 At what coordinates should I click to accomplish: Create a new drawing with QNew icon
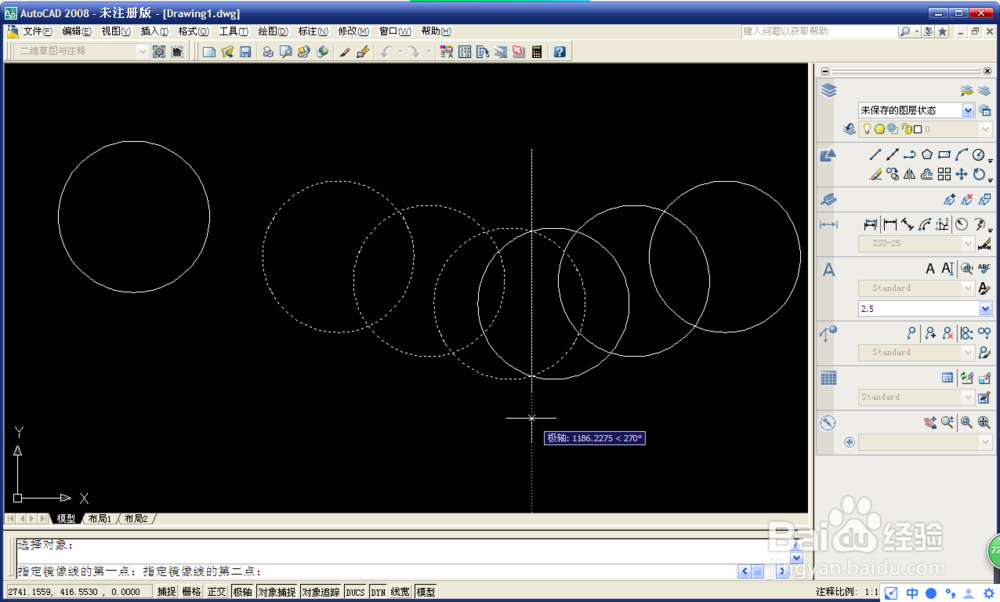click(209, 52)
